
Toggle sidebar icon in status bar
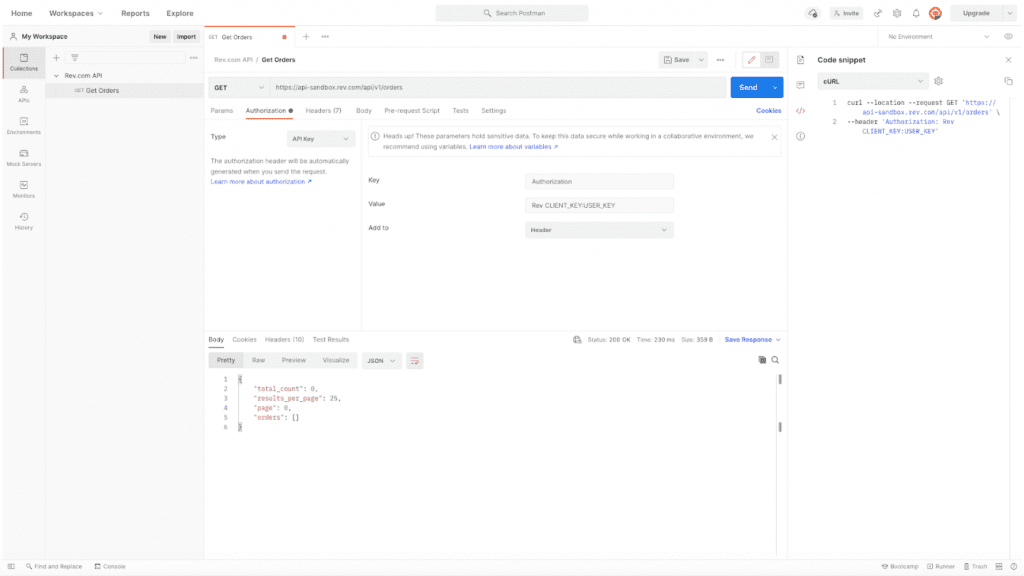11,566
